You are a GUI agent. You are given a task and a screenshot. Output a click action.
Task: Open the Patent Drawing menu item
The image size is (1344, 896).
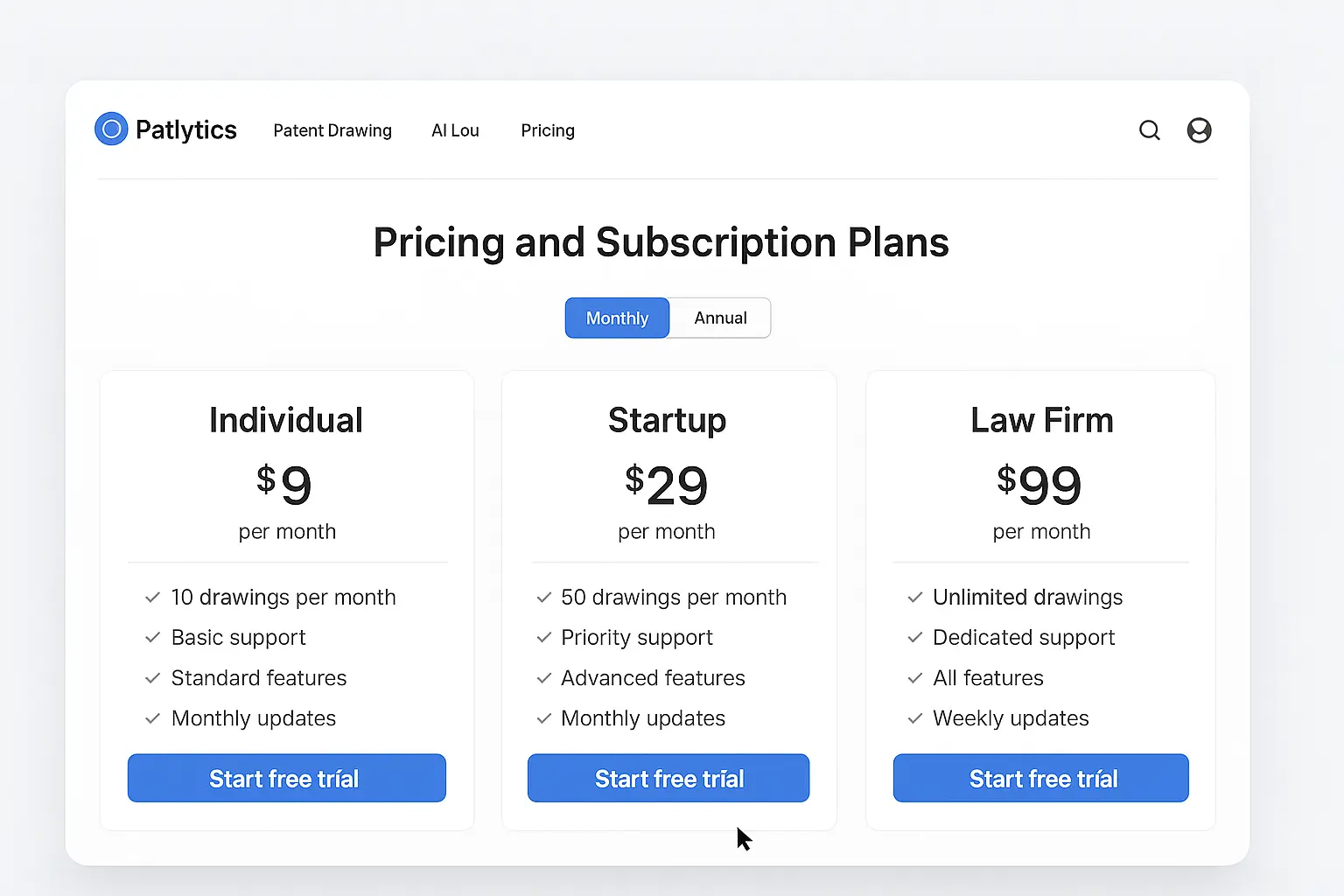click(x=332, y=130)
